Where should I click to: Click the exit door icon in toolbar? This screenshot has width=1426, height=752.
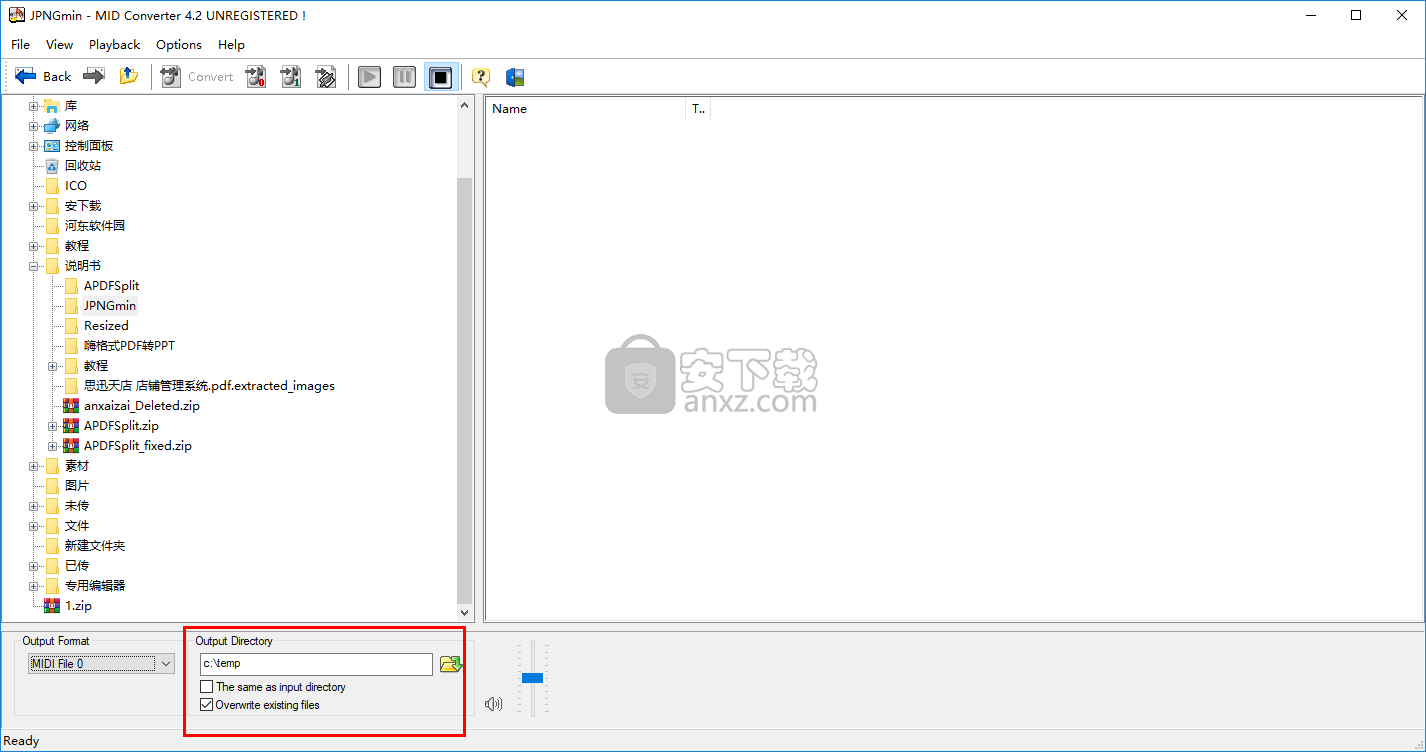click(x=515, y=77)
